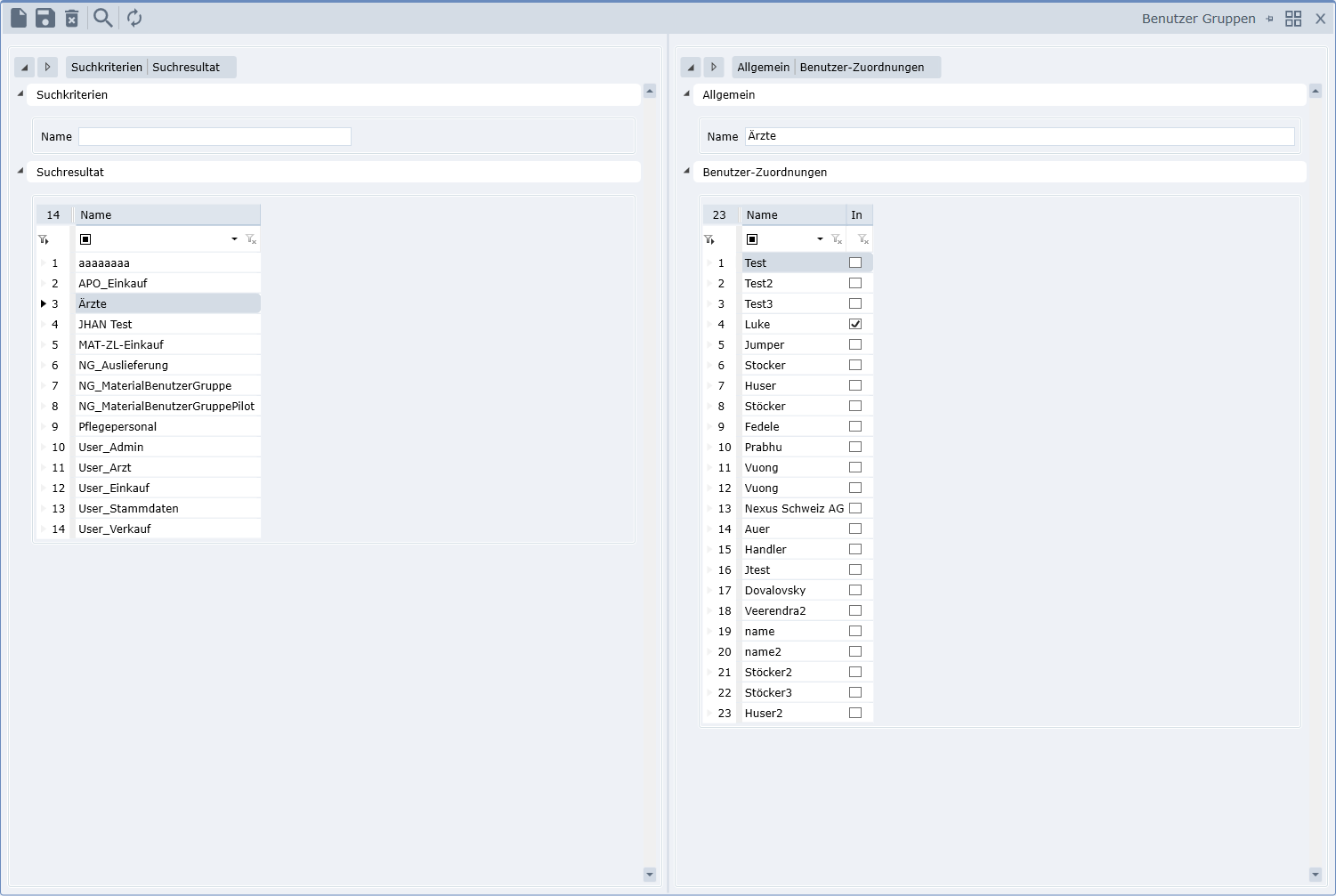Clear the filter in Suchresultat Name column
This screenshot has height=896, width=1336.
coord(251,239)
